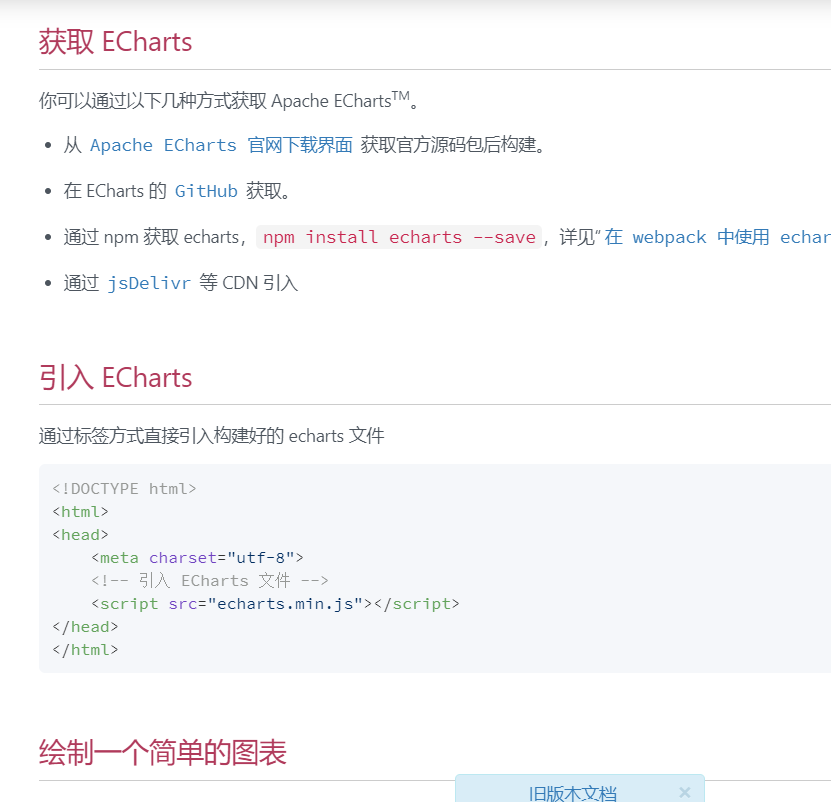This screenshot has height=802, width=831.
Task: Open the Apache ECharts 官网下载界面 link
Action: pos(221,144)
